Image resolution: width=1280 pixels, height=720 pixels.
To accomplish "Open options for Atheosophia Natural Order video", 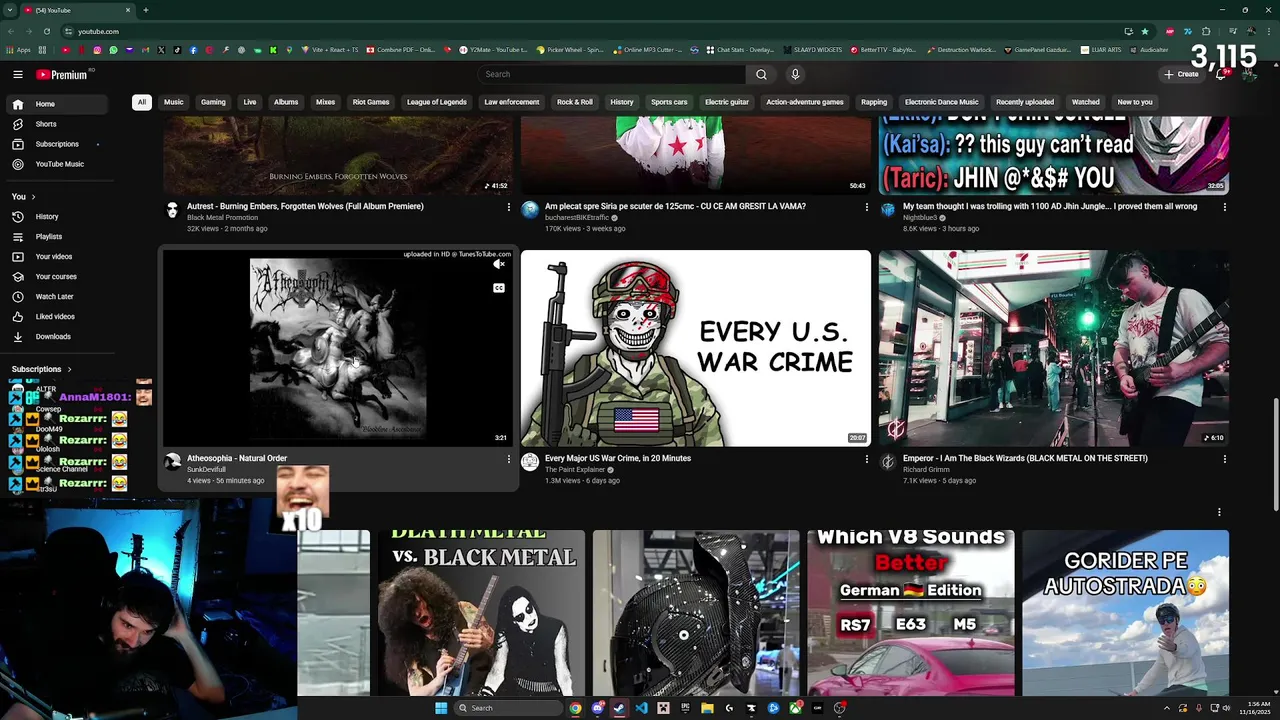I will pyautogui.click(x=508, y=459).
